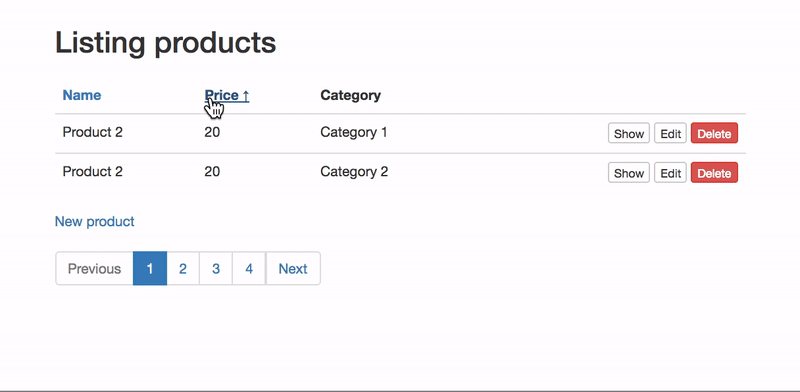Click the Listing products heading
This screenshot has height=392, width=800.
(x=165, y=43)
